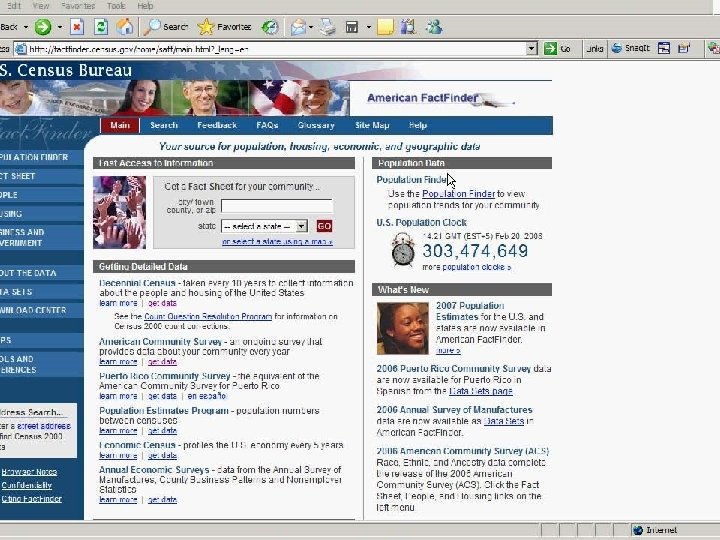Click the yellow note icon in toolbar
Viewport: 720px width, 540px height.
[385, 27]
